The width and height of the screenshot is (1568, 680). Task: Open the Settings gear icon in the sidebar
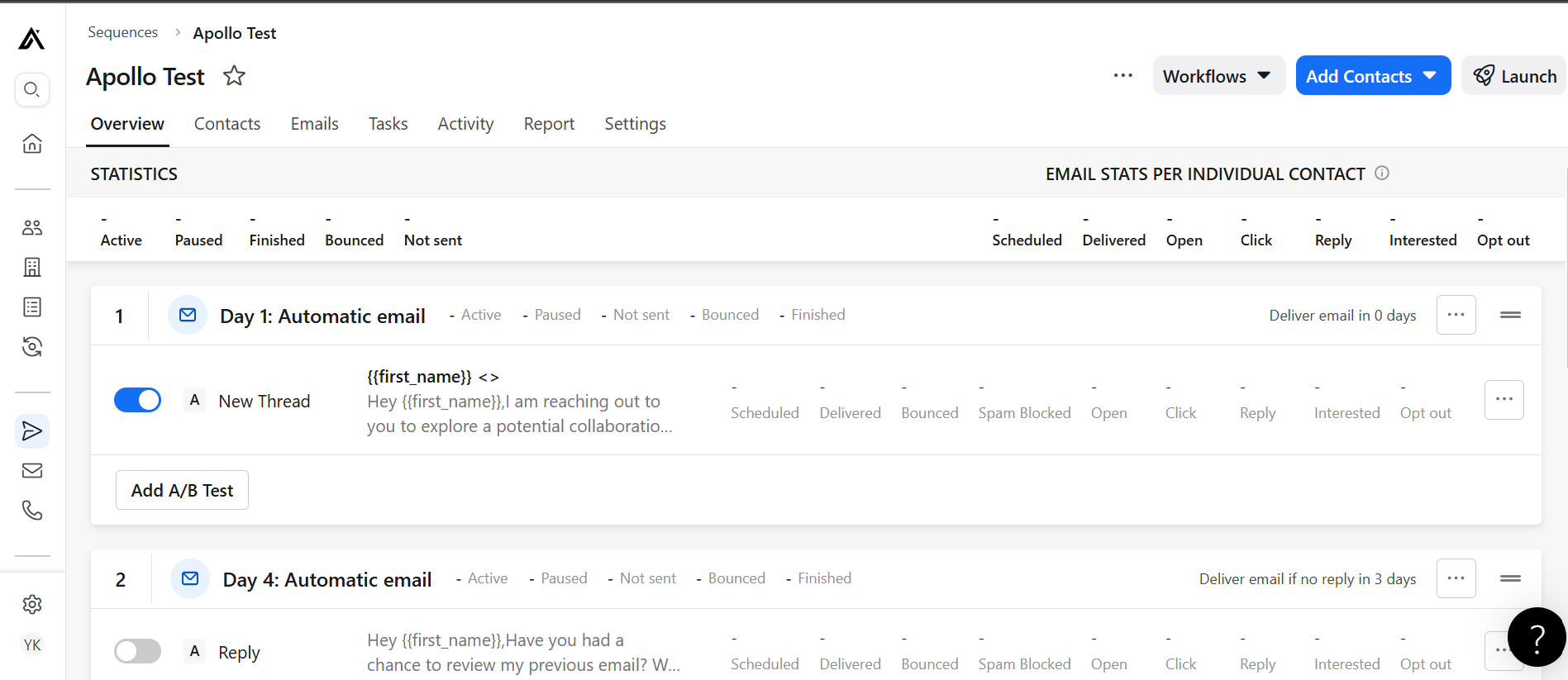tap(31, 605)
